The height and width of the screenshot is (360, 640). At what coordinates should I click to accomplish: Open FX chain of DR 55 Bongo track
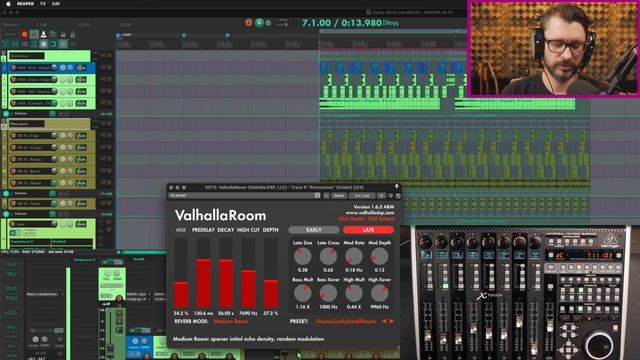pyautogui.click(x=81, y=159)
